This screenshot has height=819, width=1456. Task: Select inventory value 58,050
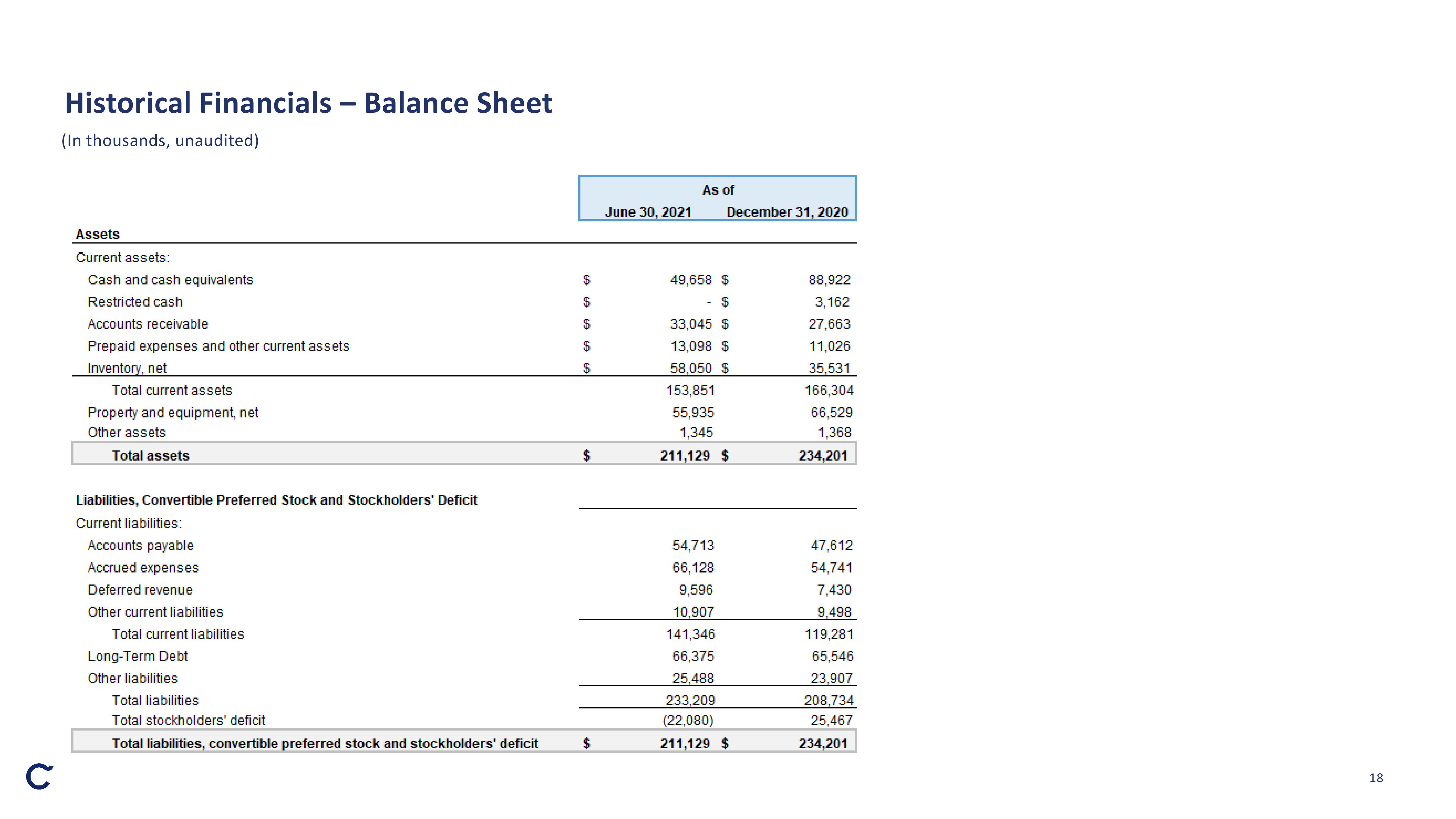(x=691, y=369)
